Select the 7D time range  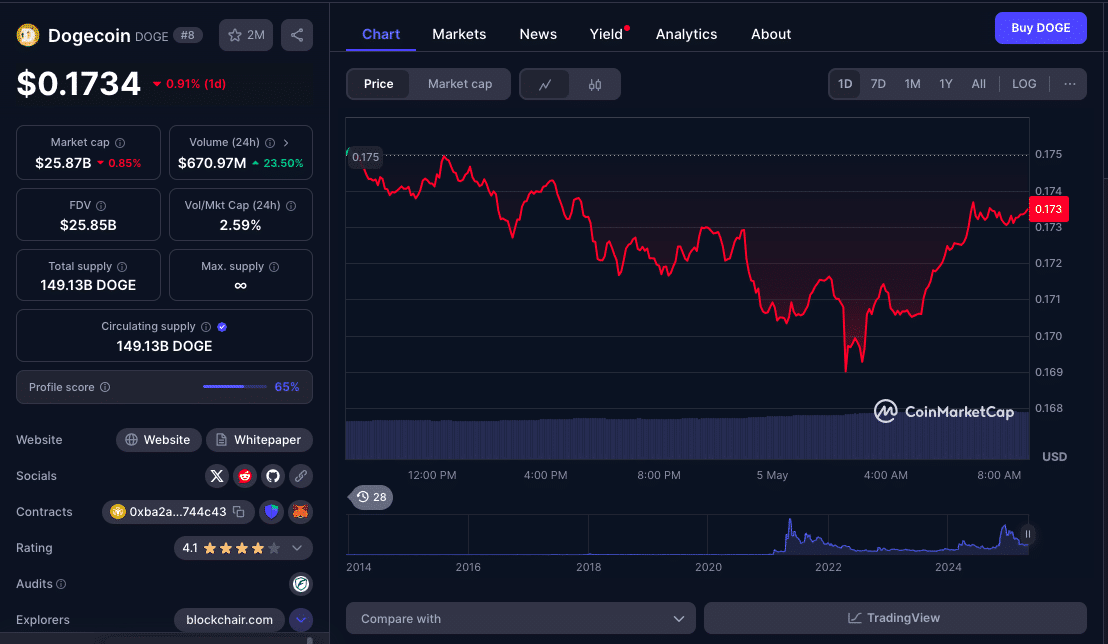[x=878, y=84]
